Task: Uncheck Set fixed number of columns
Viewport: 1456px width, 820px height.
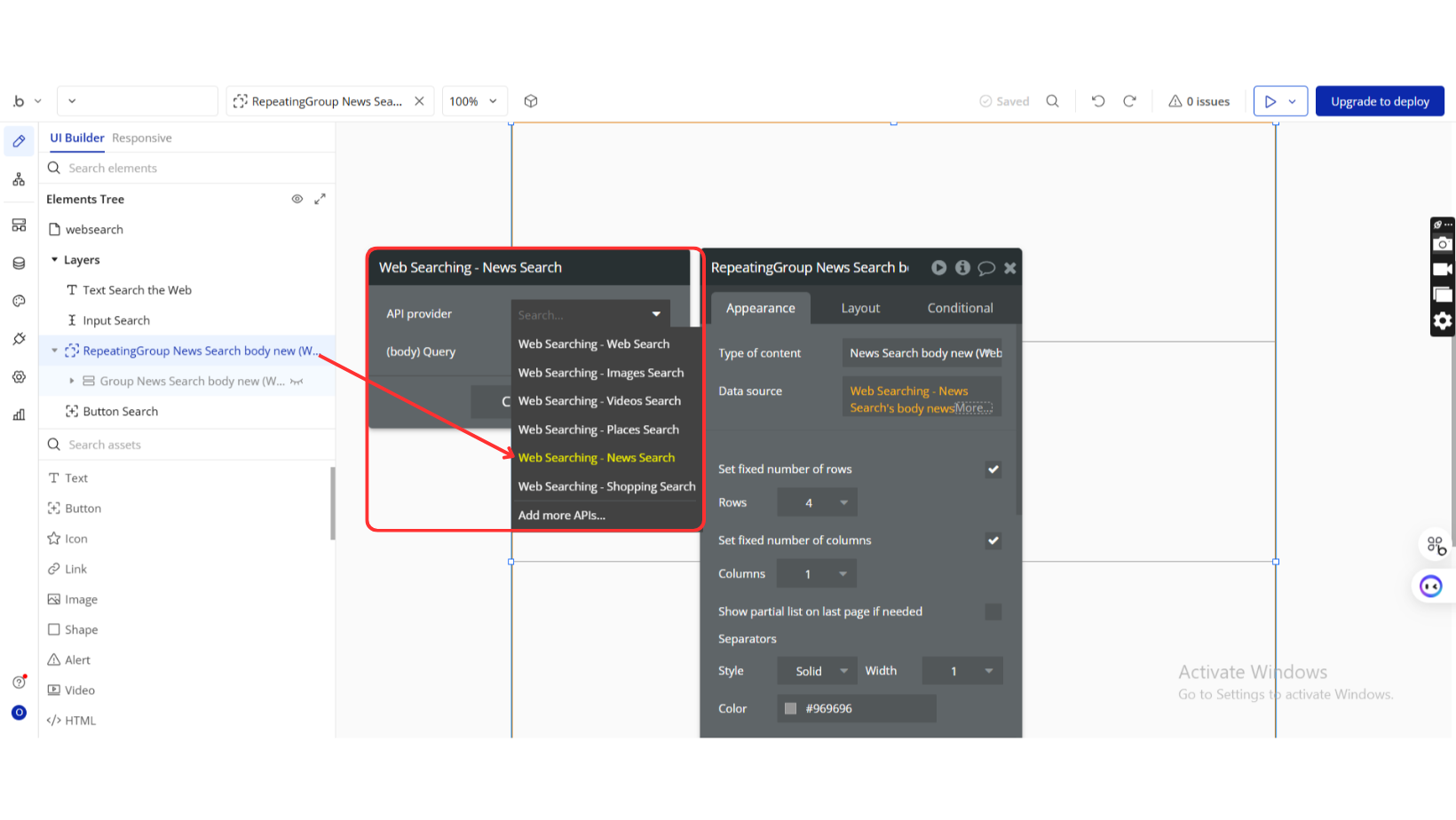Action: (993, 540)
